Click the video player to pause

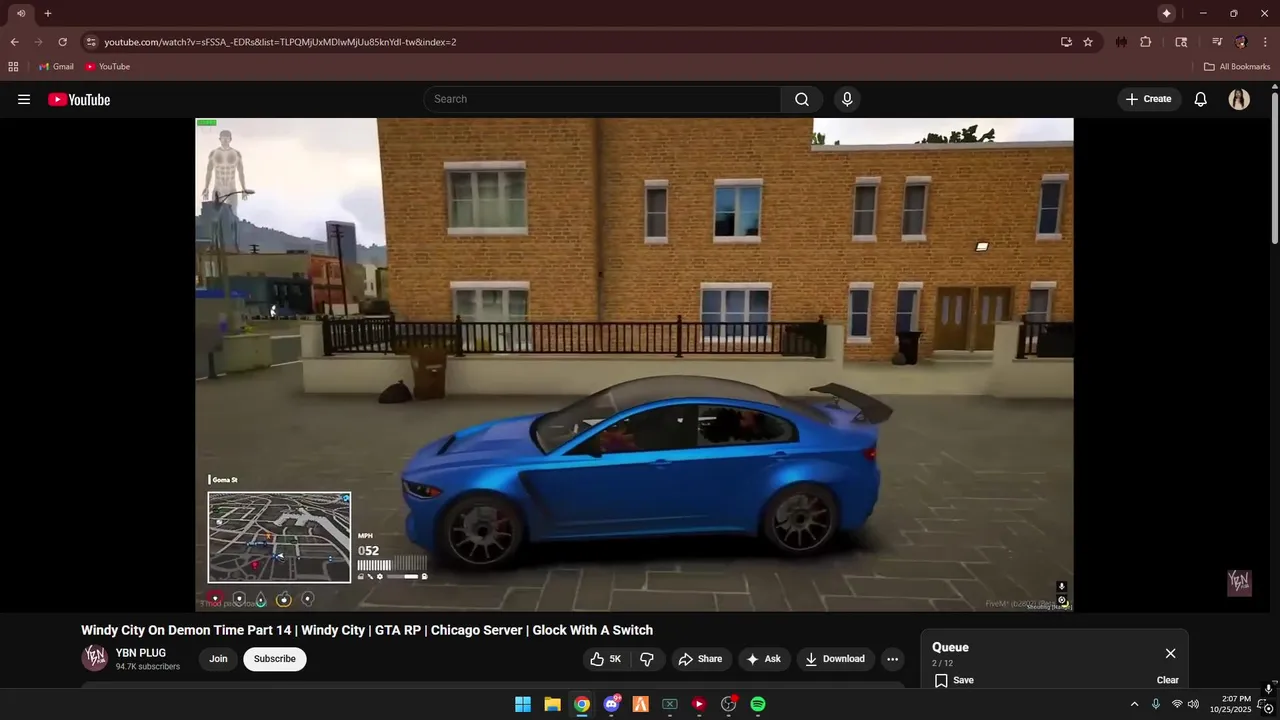click(x=634, y=364)
